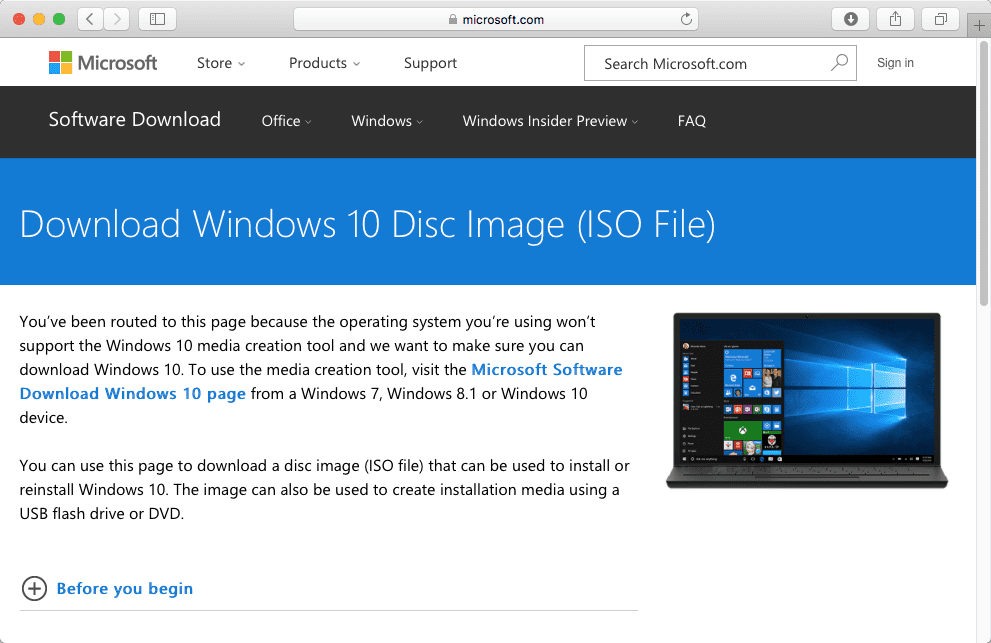Open the Store dropdown menu
This screenshot has width=991, height=643.
pos(221,63)
